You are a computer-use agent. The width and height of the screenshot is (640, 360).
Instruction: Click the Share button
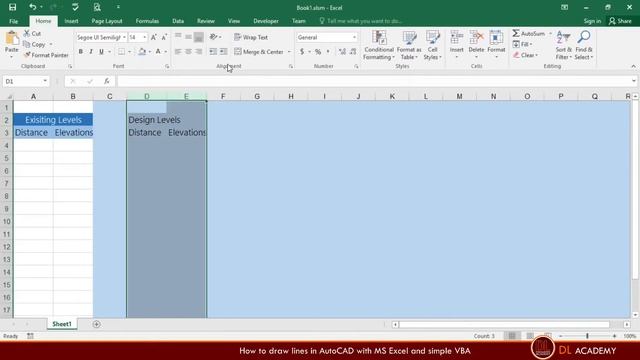620,21
